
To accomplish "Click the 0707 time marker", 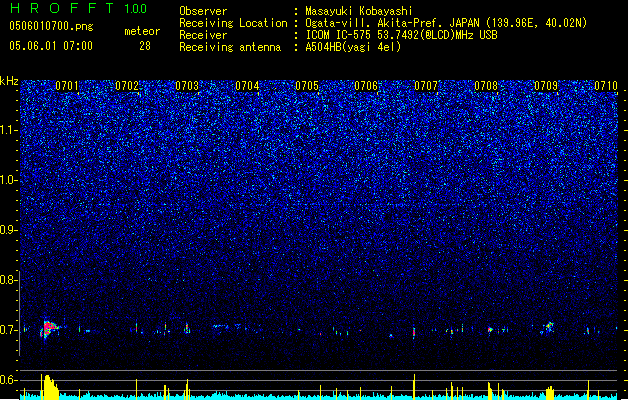I will pos(426,86).
